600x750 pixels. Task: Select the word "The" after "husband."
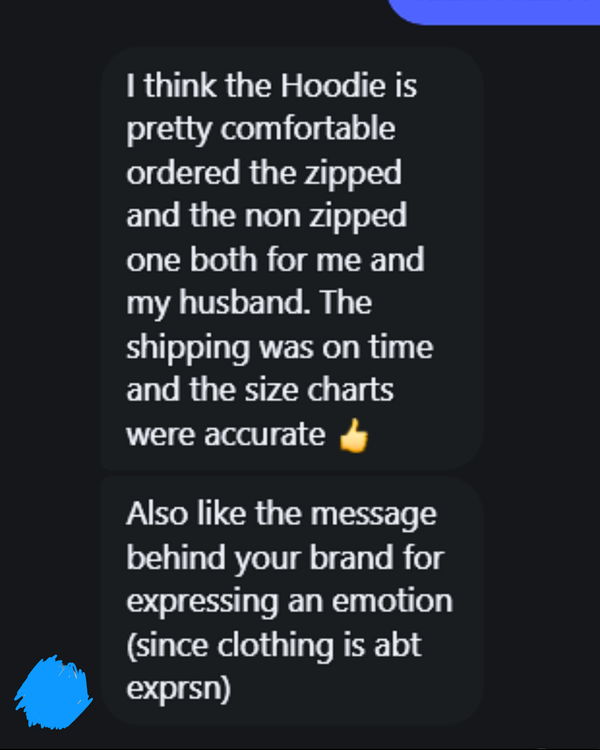coord(346,302)
